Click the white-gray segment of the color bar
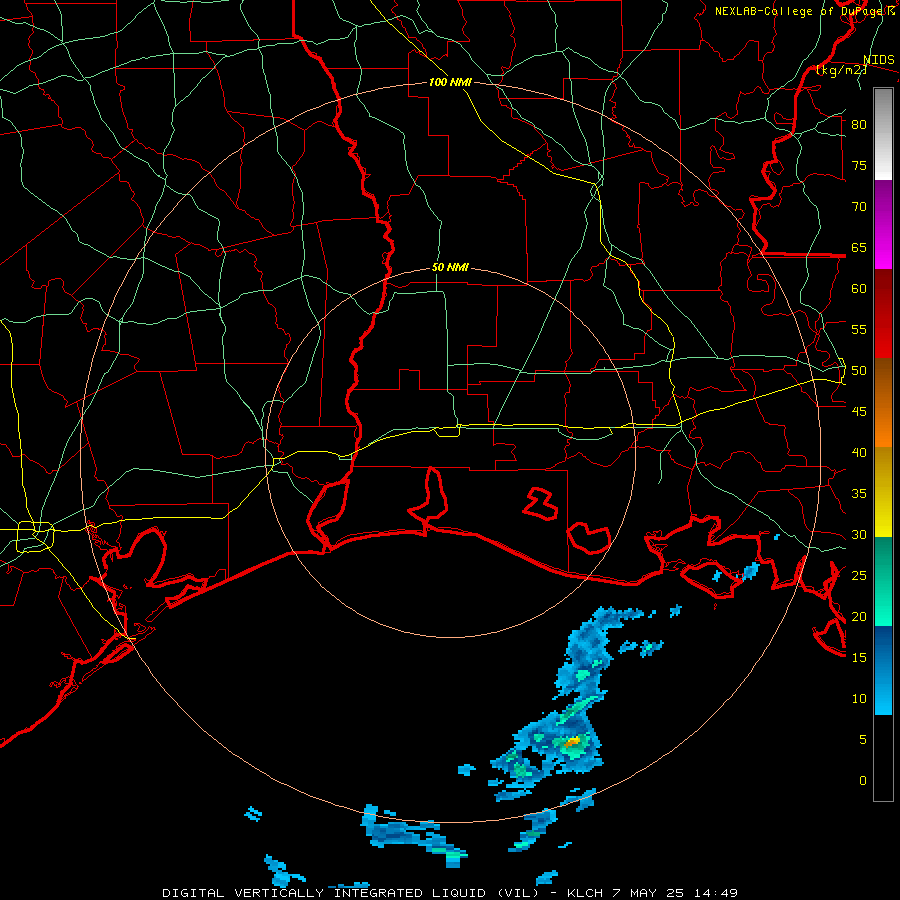This screenshot has width=900, height=900. [883, 134]
